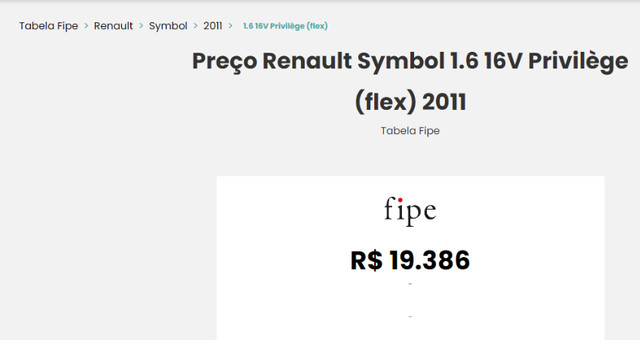640x362 pixels.
Task: Click the chevron between Renault and Symbol
Action: pyautogui.click(x=141, y=26)
